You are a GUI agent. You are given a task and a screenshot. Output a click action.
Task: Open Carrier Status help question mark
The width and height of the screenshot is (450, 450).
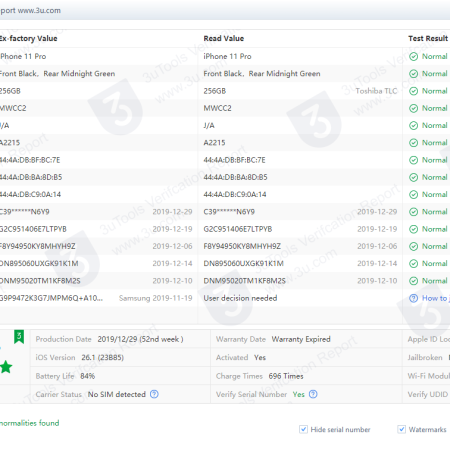(x=154, y=394)
